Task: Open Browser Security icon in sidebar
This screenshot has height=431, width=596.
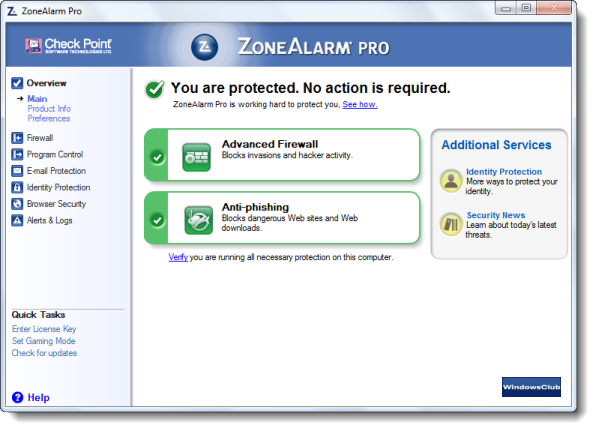Action: click(17, 204)
